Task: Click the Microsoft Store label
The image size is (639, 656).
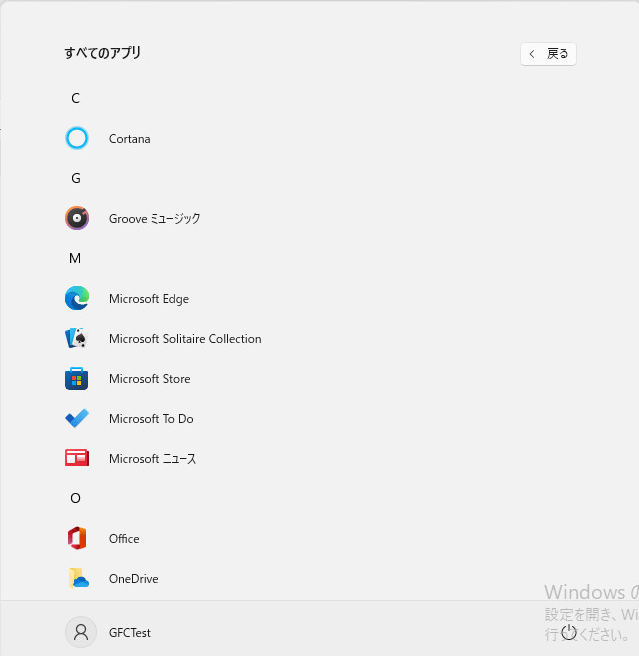Action: [150, 379]
